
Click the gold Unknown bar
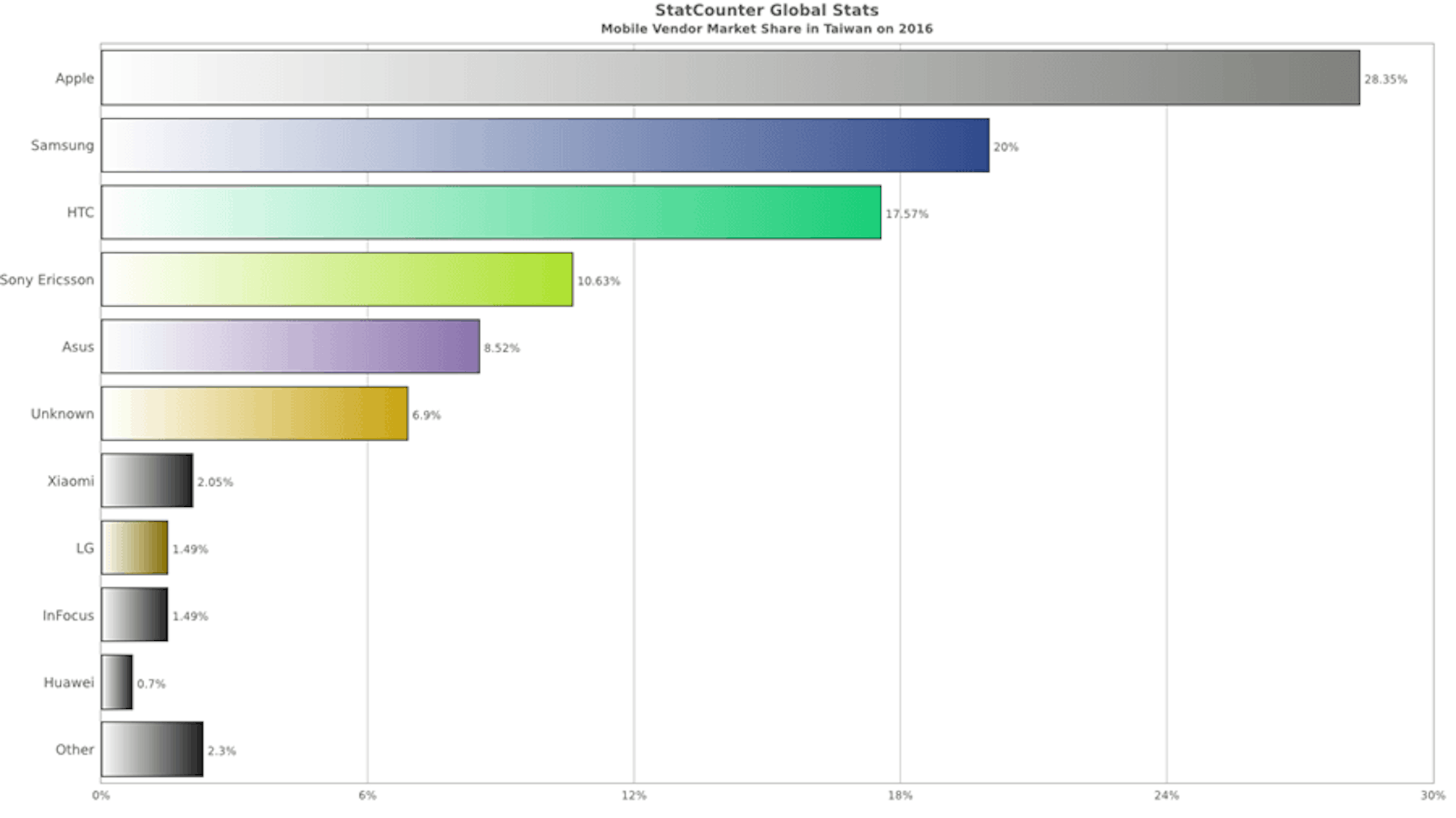click(255, 414)
